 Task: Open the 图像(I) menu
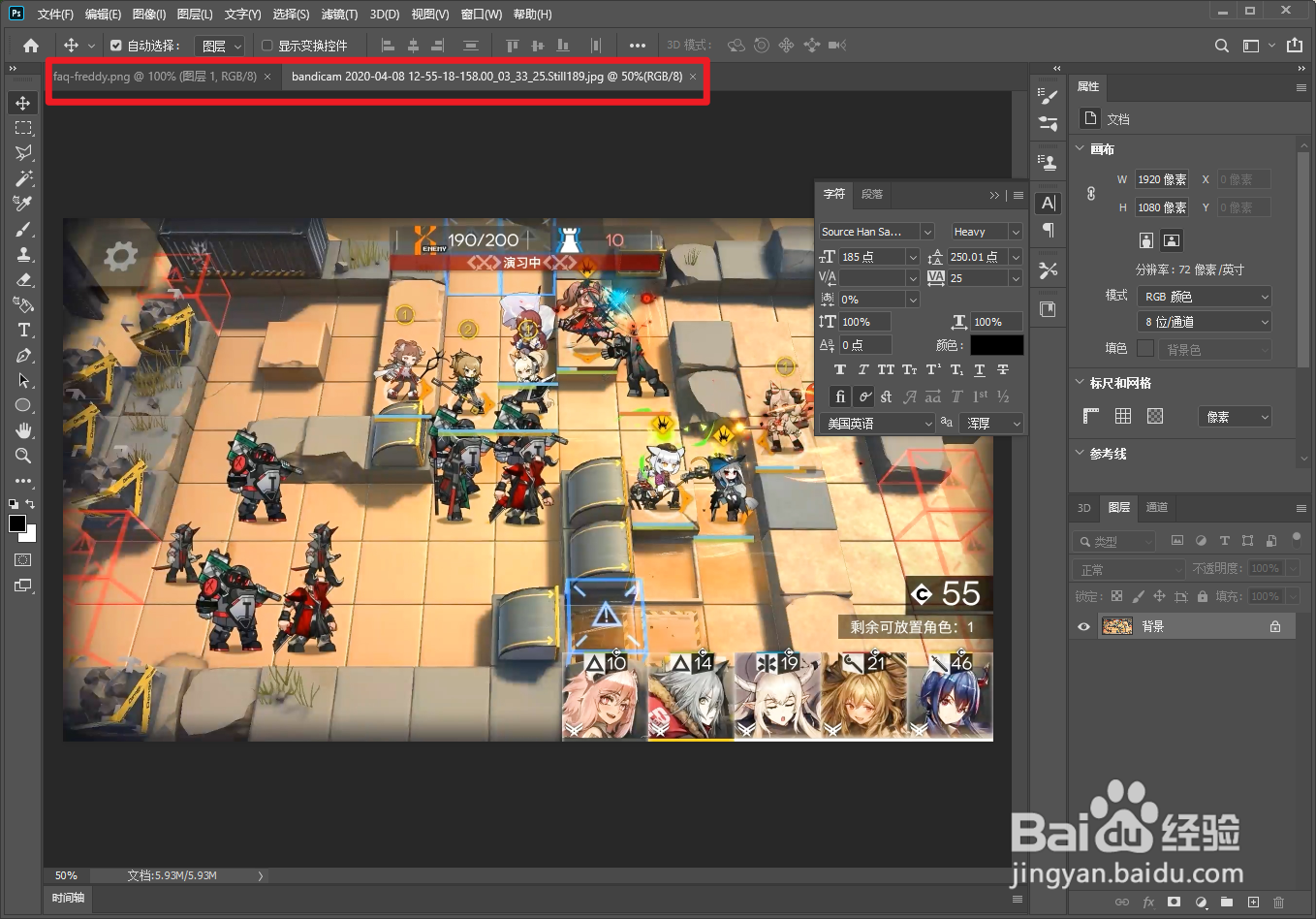[x=149, y=14]
